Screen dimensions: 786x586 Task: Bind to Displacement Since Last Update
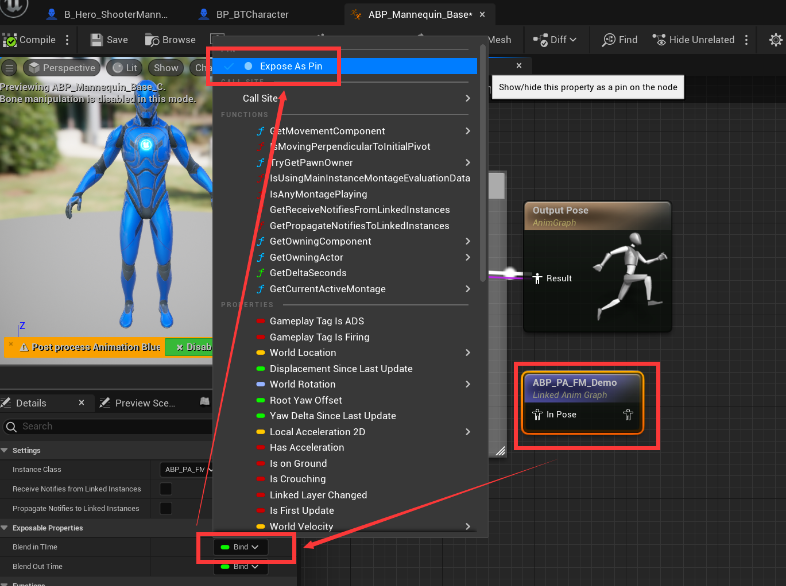(341, 369)
